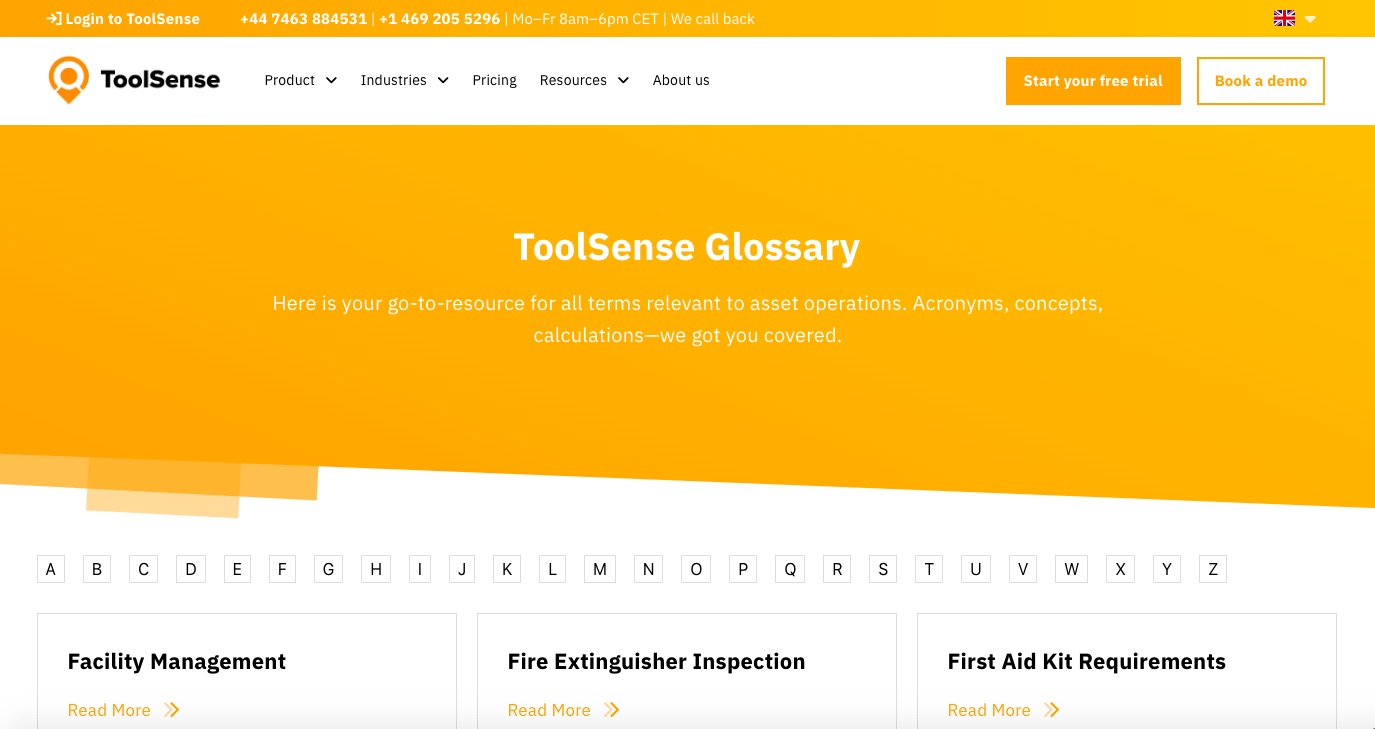
Task: Select the letter A in the alphabet bar
Action: [x=50, y=569]
